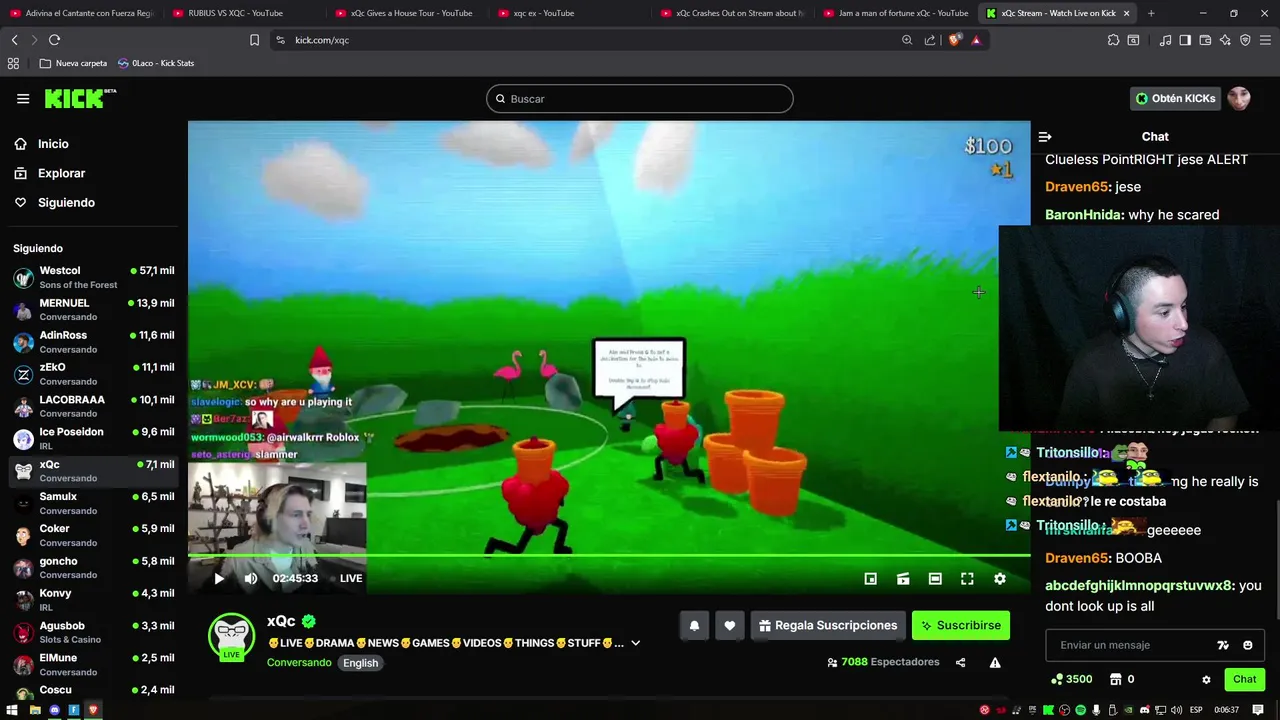Open zEkO channel in following list
Viewport: 1280px width, 720px height.
click(x=93, y=374)
